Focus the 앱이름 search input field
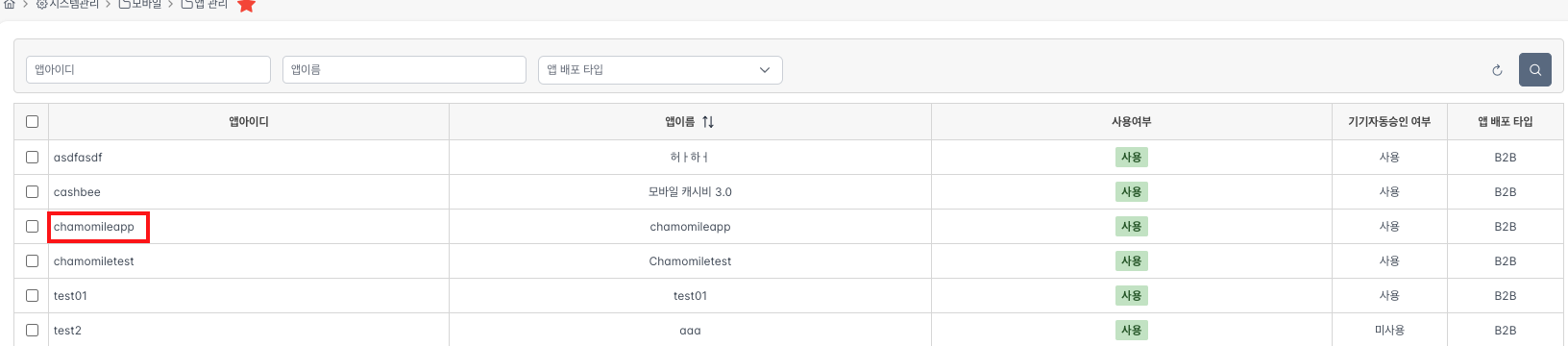 [404, 70]
